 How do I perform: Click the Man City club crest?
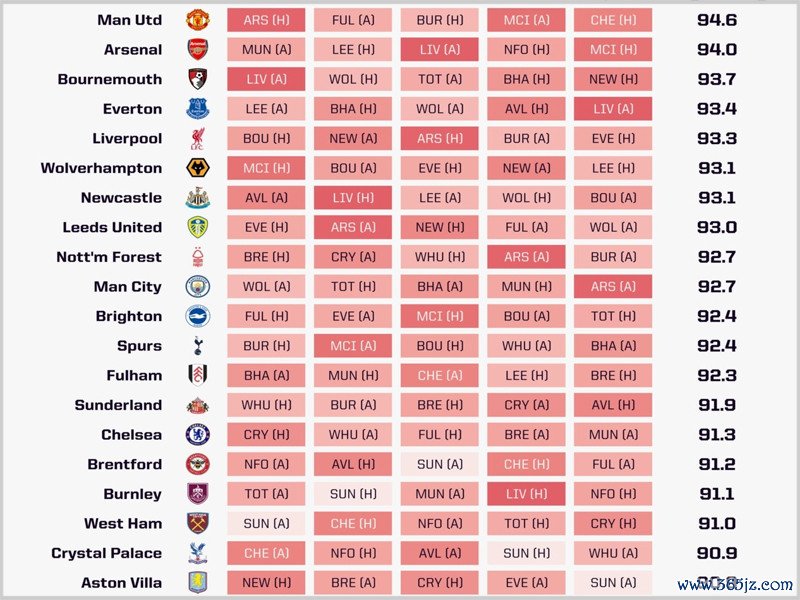197,287
